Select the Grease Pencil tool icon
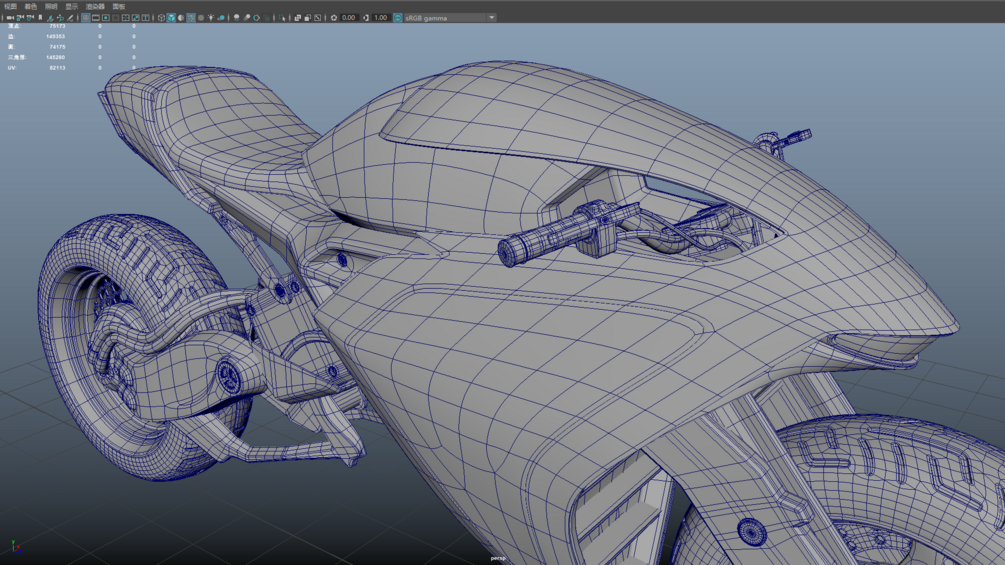This screenshot has width=1005, height=565. [70, 18]
